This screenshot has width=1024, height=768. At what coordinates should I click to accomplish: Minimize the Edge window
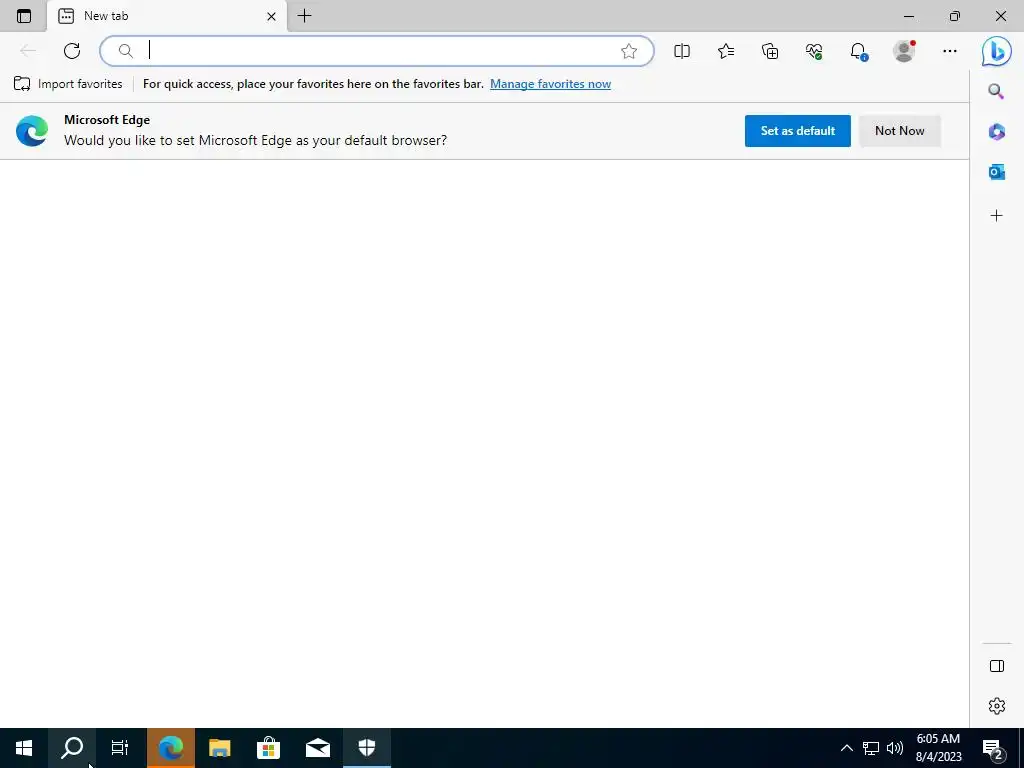coord(908,16)
